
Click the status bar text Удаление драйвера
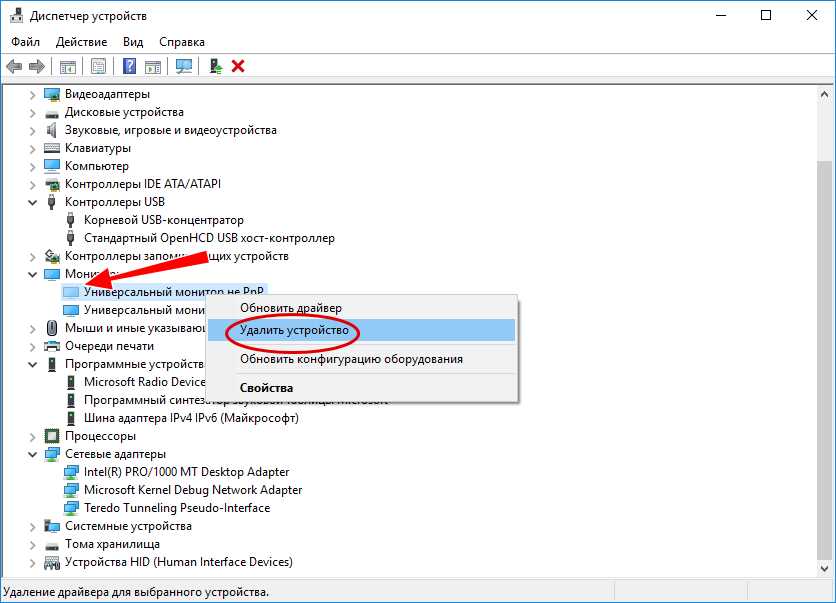pyautogui.click(x=136, y=592)
